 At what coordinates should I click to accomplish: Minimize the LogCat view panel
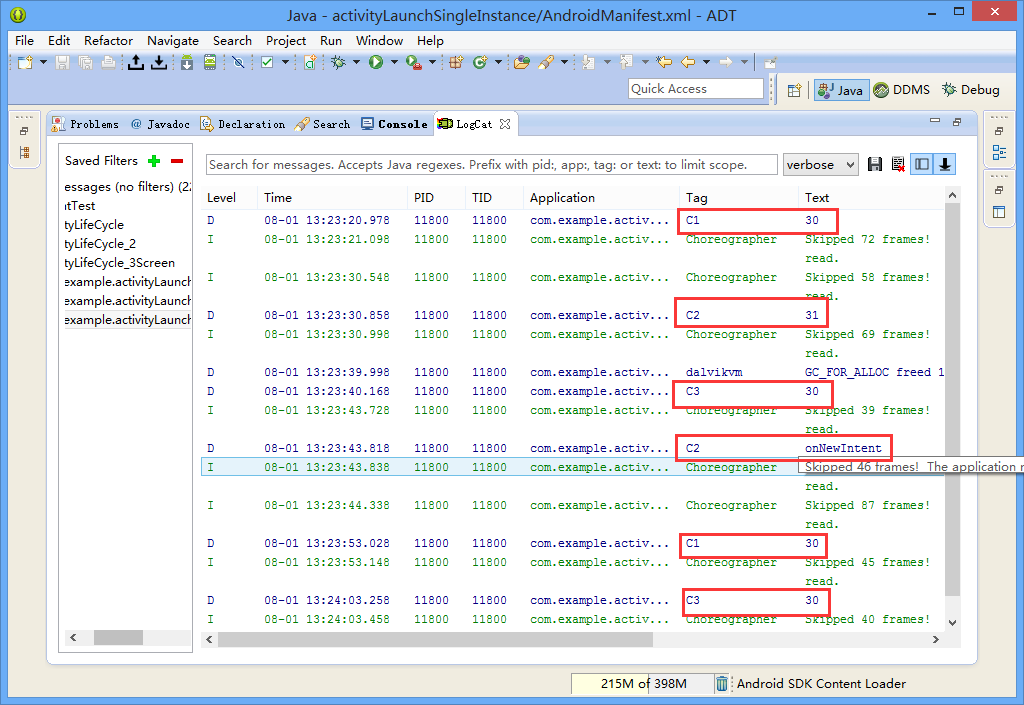point(935,121)
